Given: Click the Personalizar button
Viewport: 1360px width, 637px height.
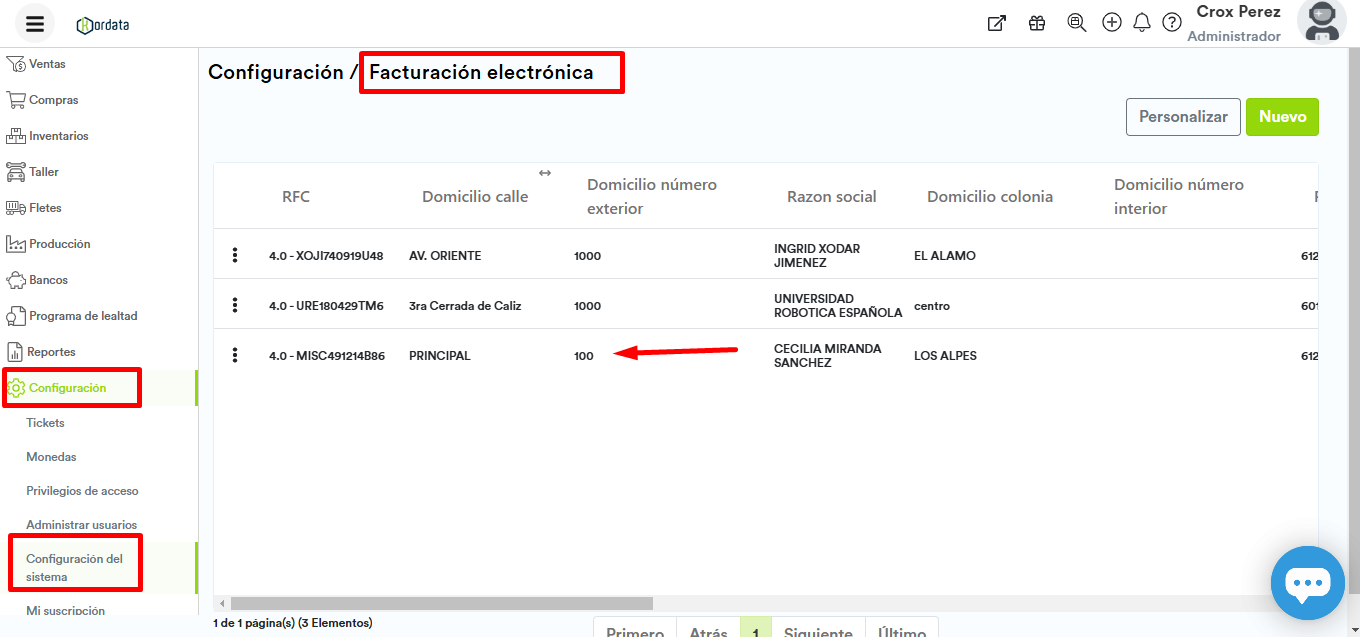Looking at the screenshot, I should (1183, 117).
